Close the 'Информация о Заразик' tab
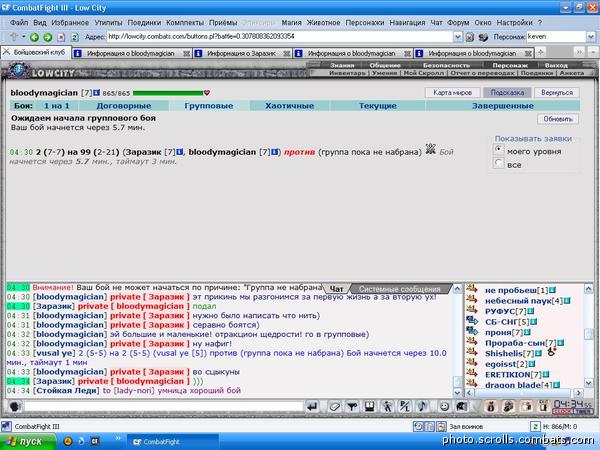Screen dimensions: 600x450 tap(287, 54)
